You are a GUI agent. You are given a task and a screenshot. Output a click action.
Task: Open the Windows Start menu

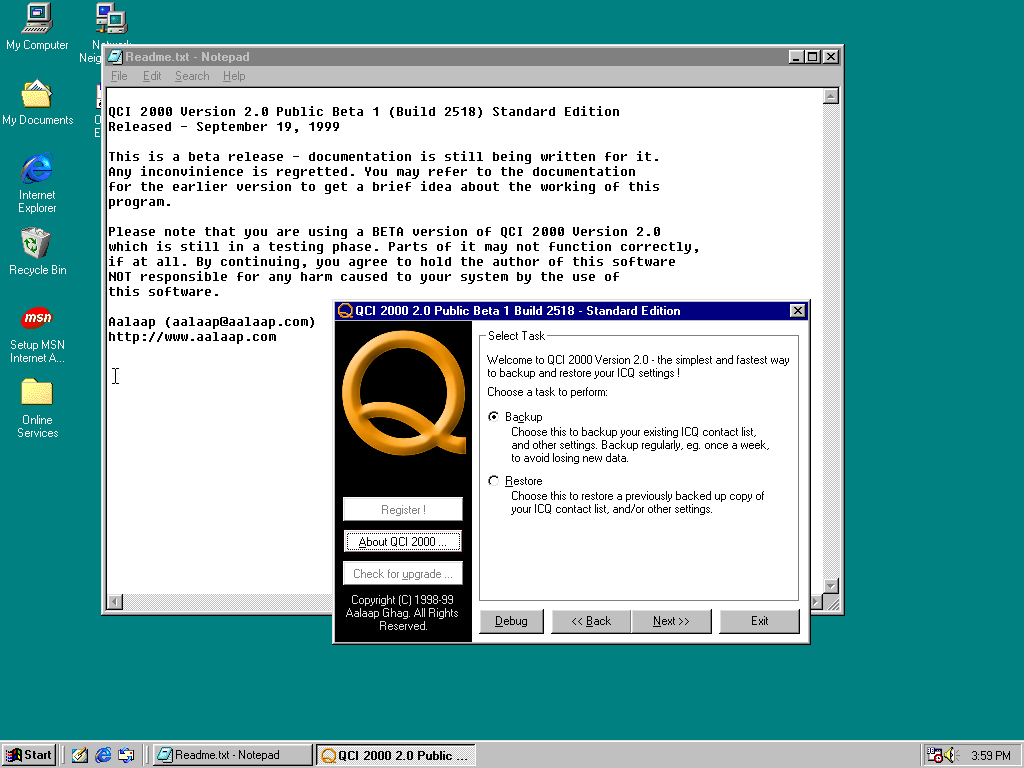point(29,755)
